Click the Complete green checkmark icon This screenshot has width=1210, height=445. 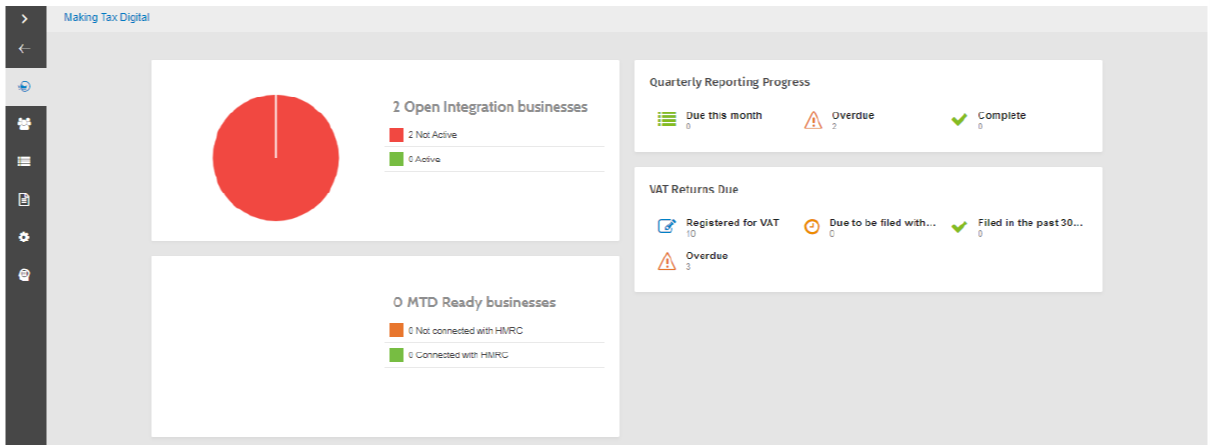pos(959,119)
